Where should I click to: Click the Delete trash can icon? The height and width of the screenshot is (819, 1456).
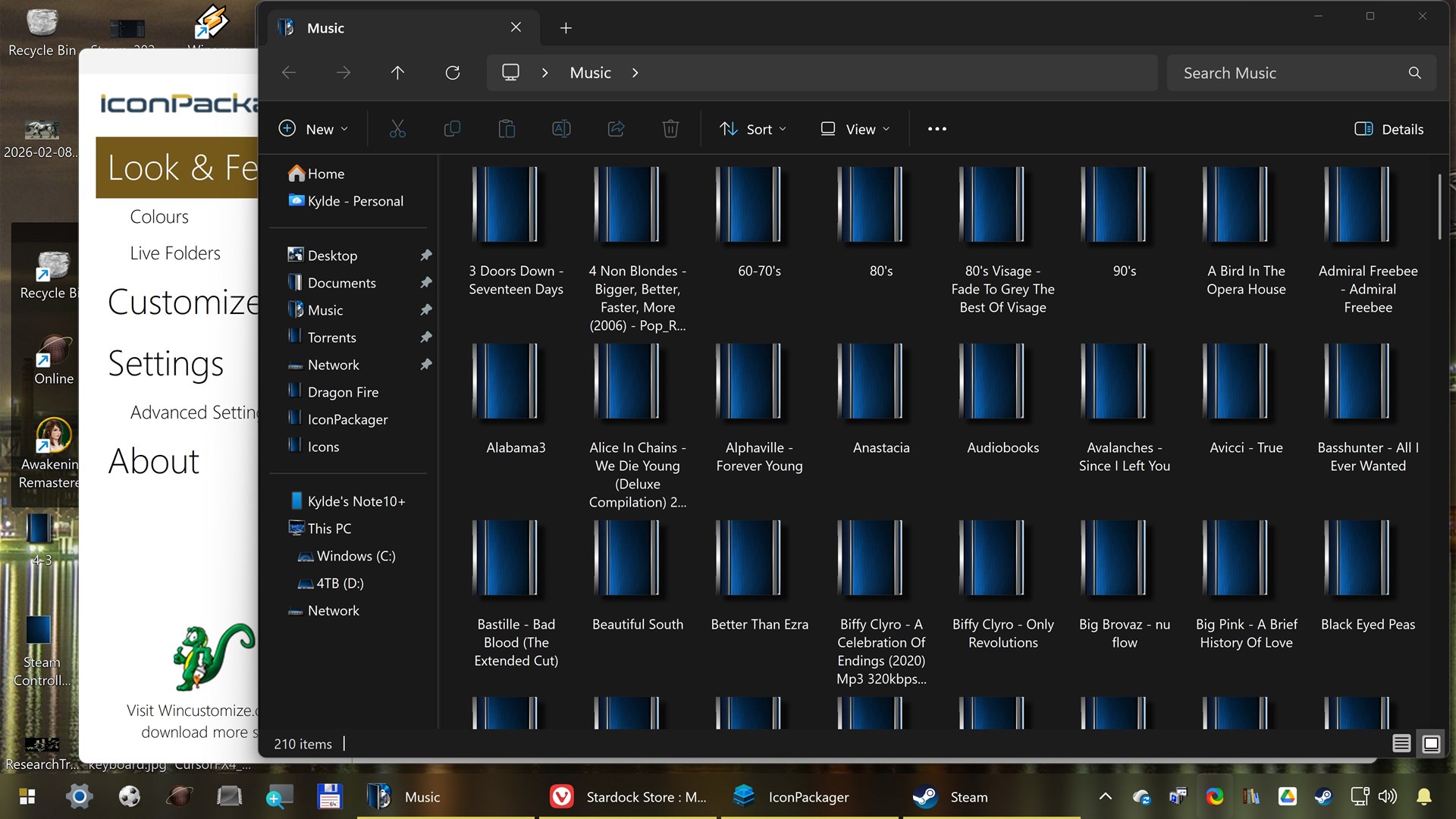point(670,129)
